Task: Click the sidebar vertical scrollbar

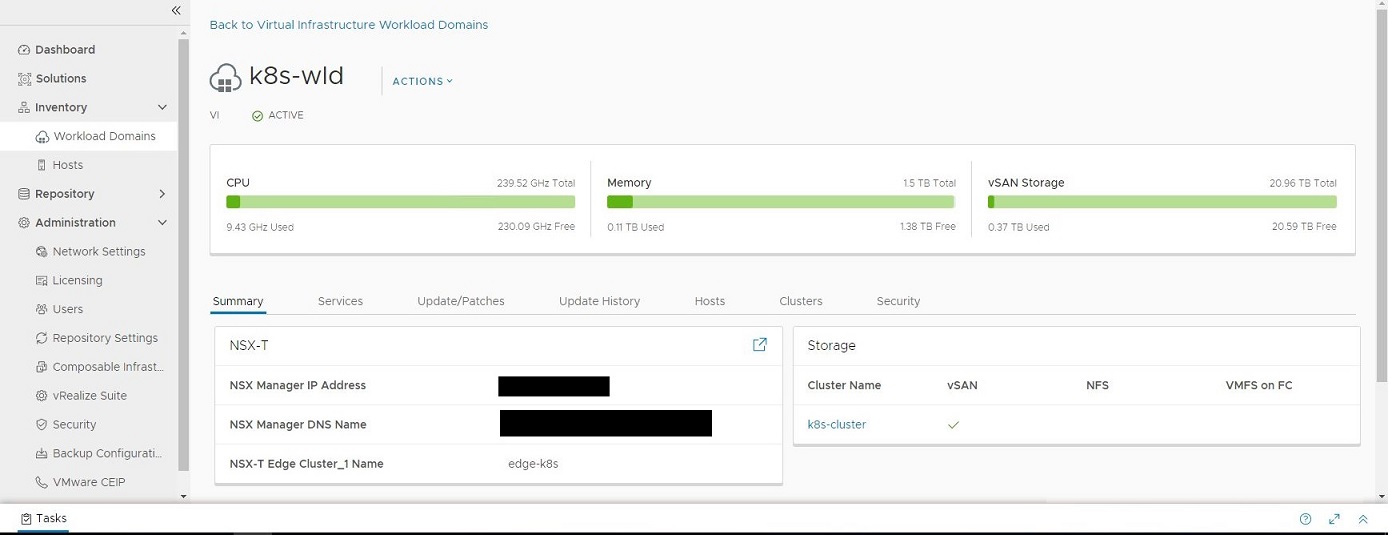Action: (183, 255)
